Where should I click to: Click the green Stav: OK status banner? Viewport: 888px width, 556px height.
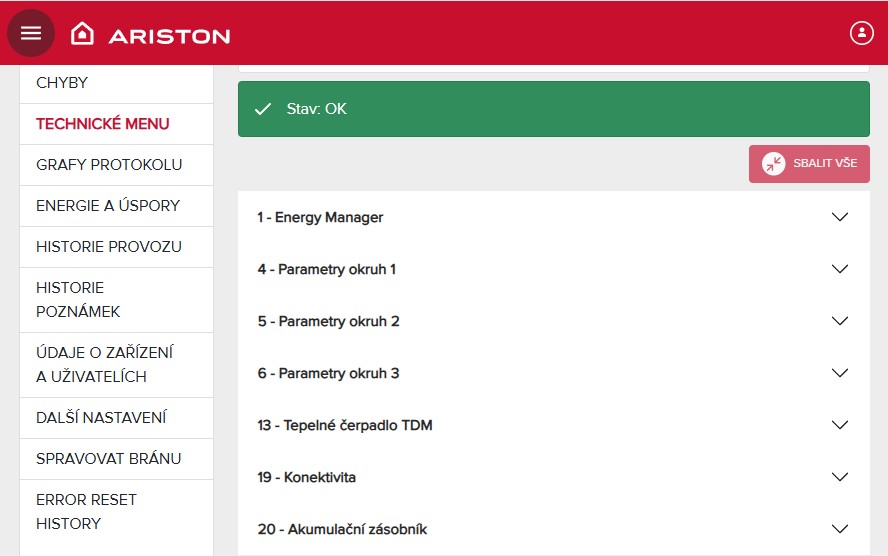tap(553, 109)
